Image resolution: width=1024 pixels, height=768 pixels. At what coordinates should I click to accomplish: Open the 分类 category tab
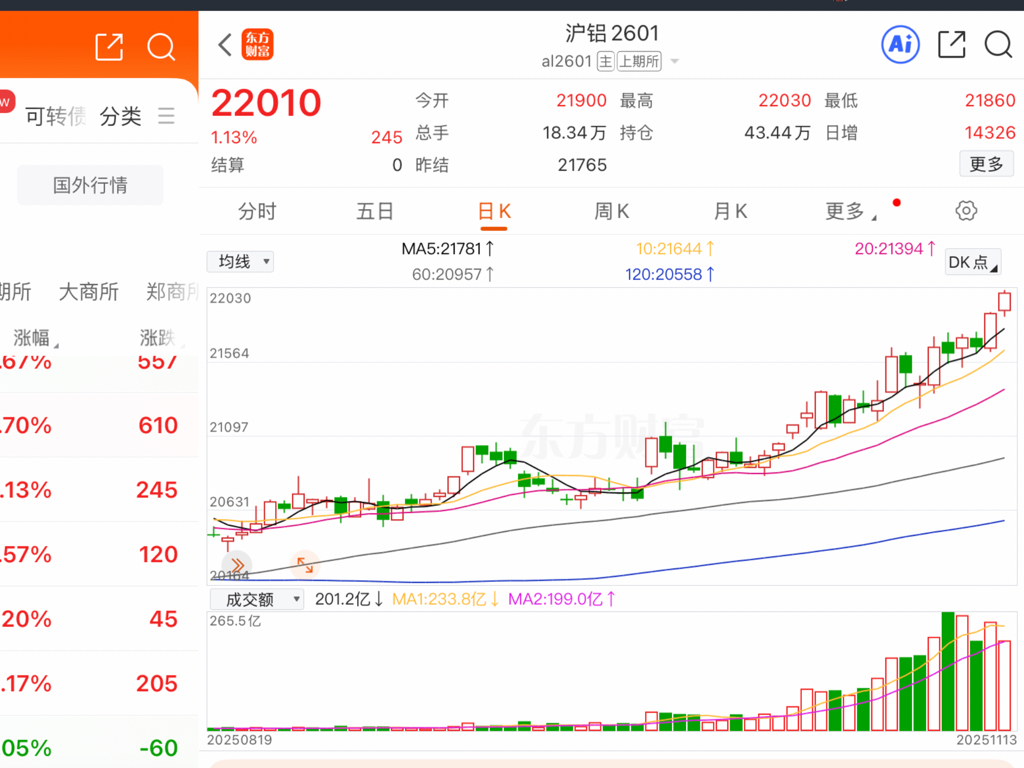tap(120, 116)
